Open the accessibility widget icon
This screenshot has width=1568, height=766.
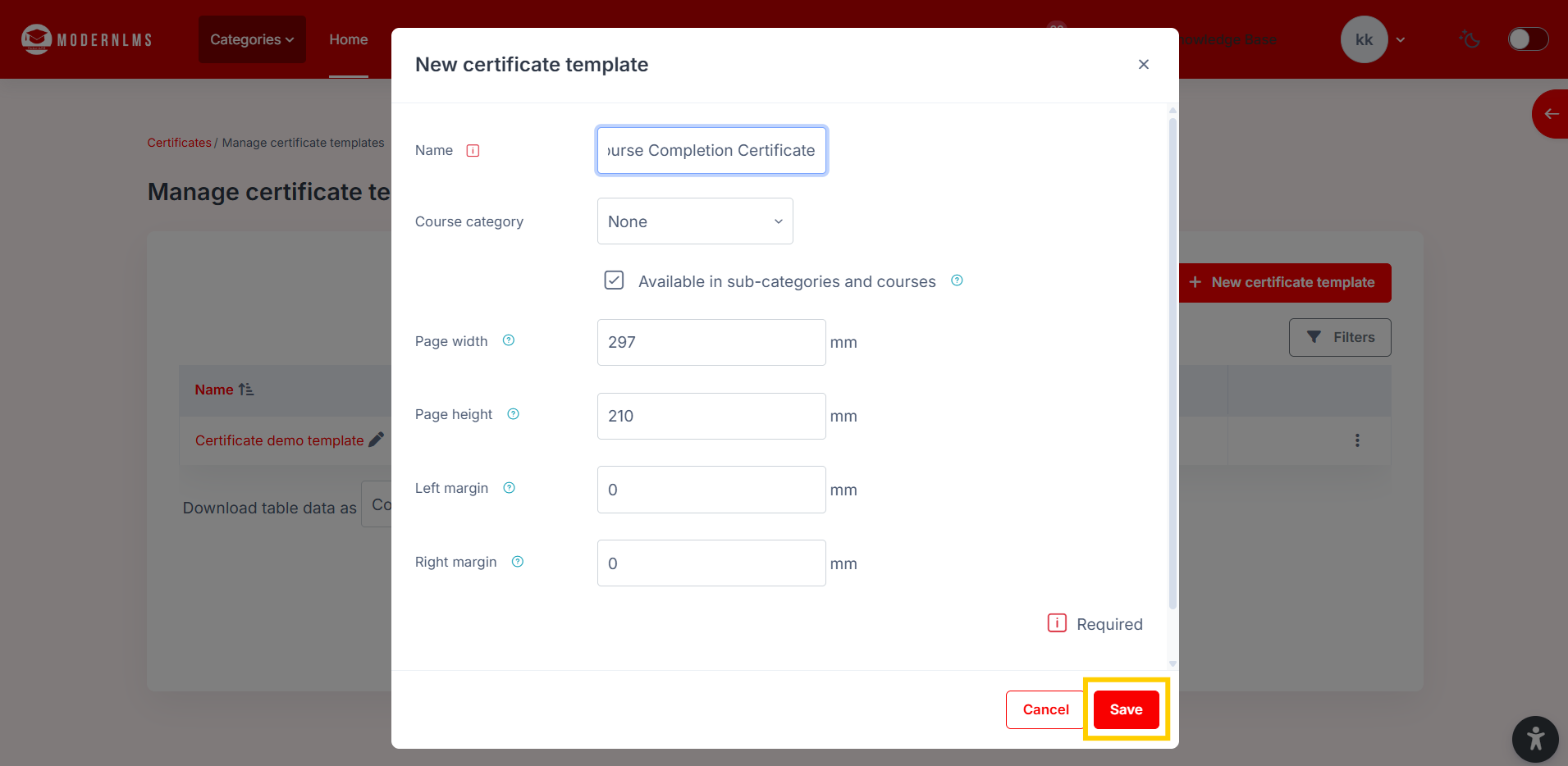(x=1535, y=740)
